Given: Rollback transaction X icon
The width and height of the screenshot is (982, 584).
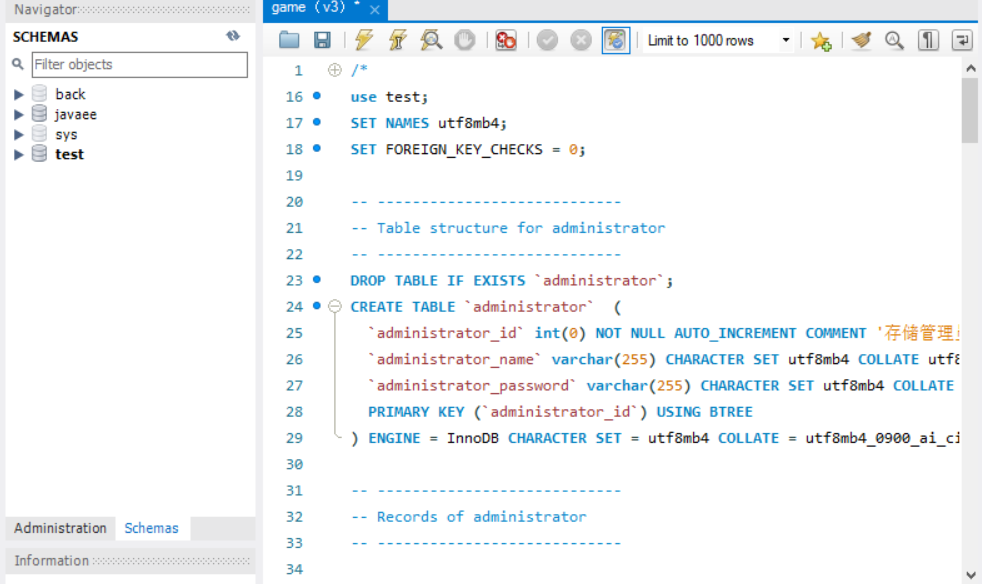Looking at the screenshot, I should click(x=581, y=40).
